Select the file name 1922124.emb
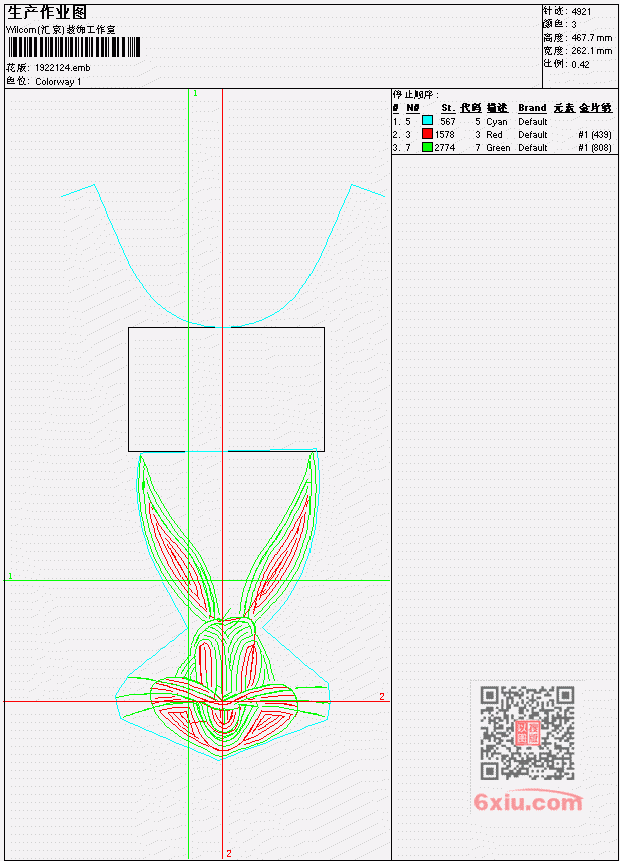This screenshot has width=620, height=861. [63, 68]
